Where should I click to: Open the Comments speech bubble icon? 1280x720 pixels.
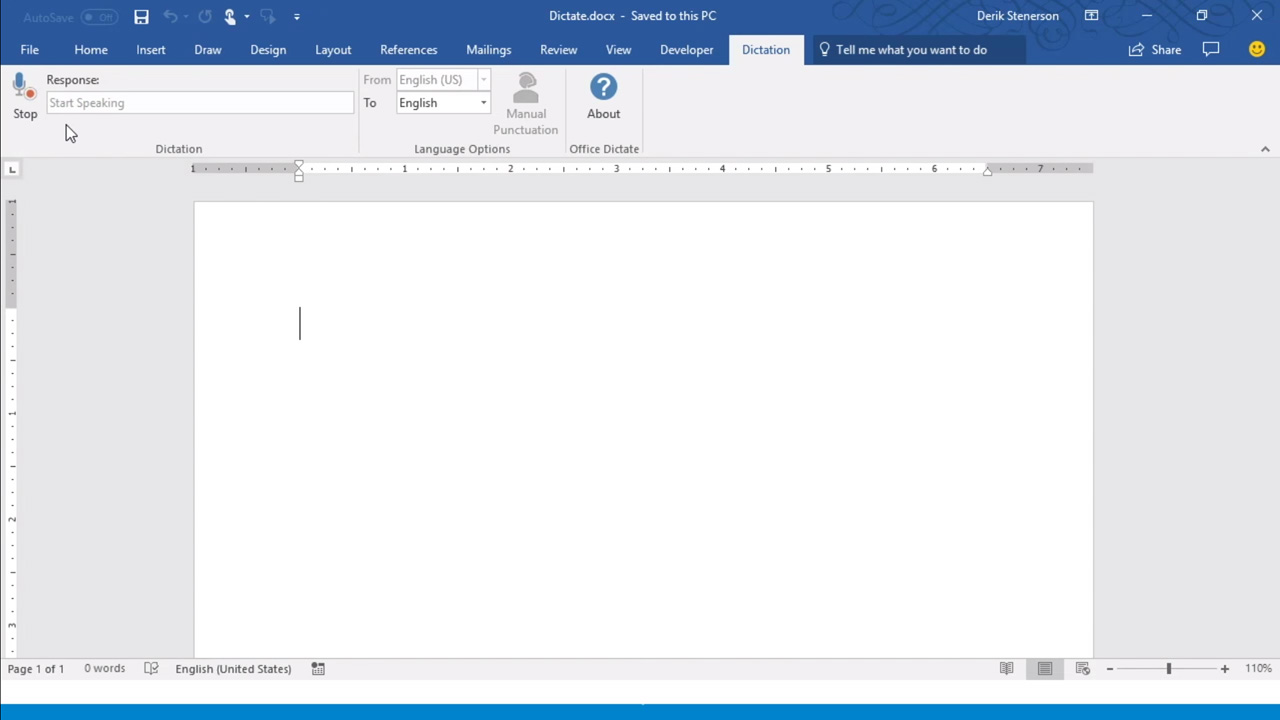point(1211,49)
